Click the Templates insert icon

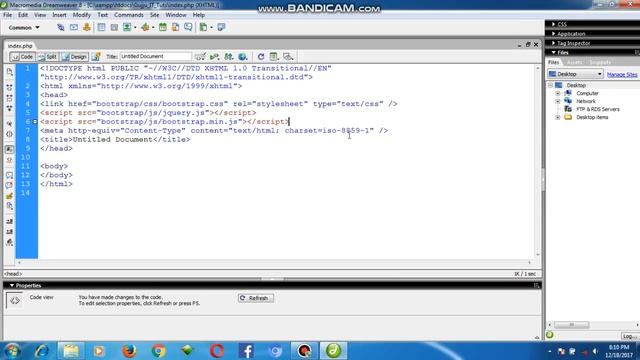(203, 27)
